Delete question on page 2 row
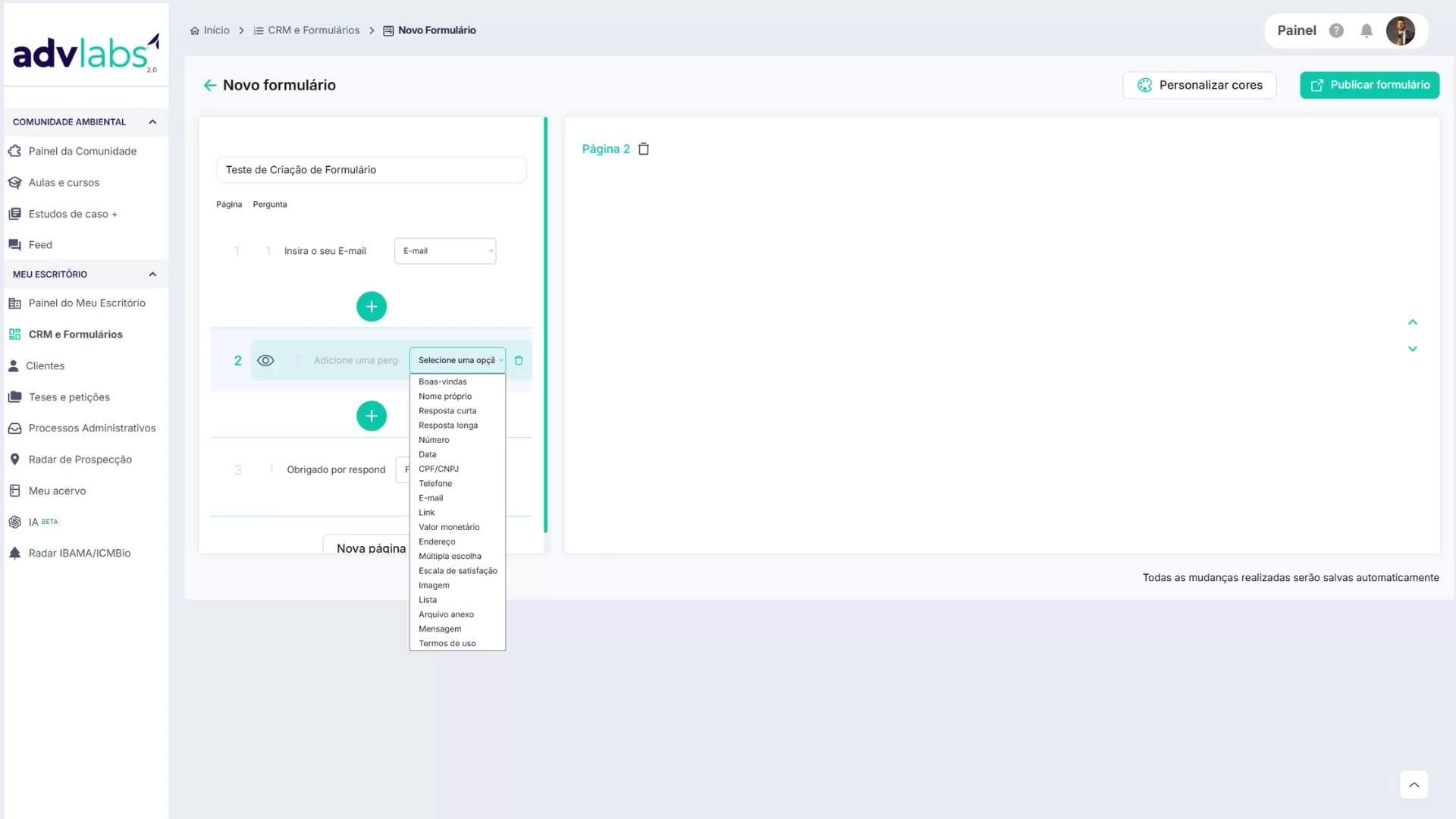This screenshot has height=819, width=1456. [519, 361]
